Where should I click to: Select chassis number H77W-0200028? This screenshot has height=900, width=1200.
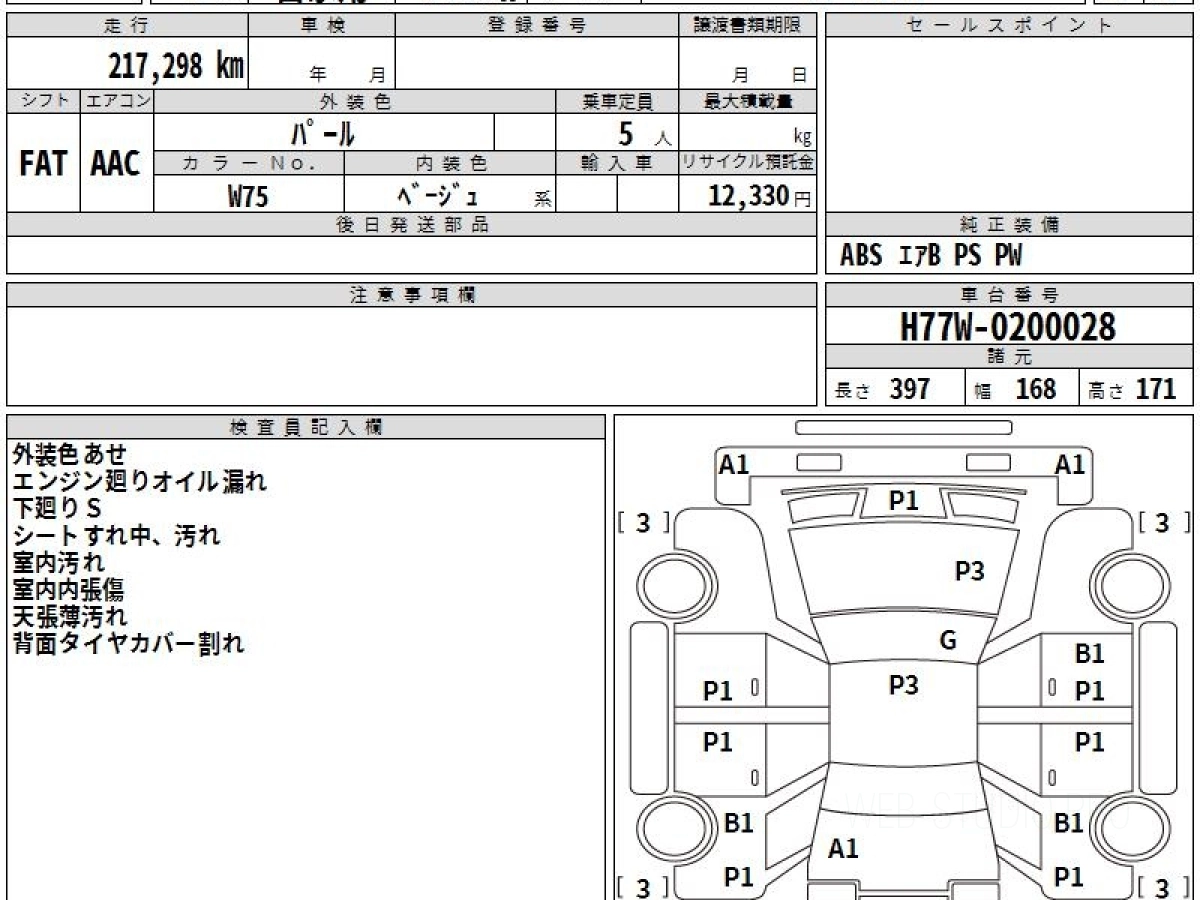1008,327
